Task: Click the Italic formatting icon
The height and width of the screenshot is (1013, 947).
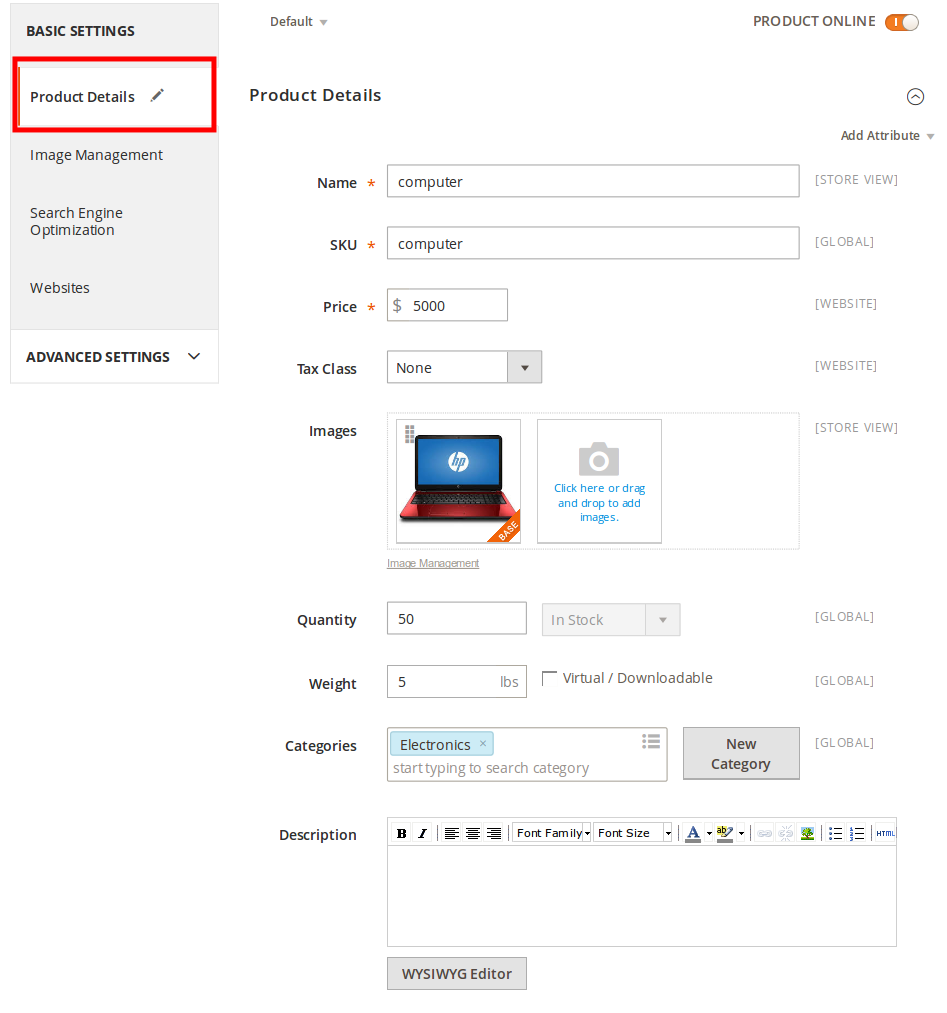Action: (422, 833)
